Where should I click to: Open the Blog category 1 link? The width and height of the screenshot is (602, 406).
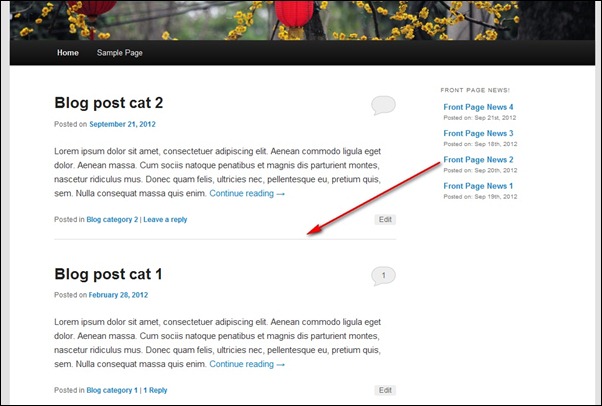click(112, 390)
